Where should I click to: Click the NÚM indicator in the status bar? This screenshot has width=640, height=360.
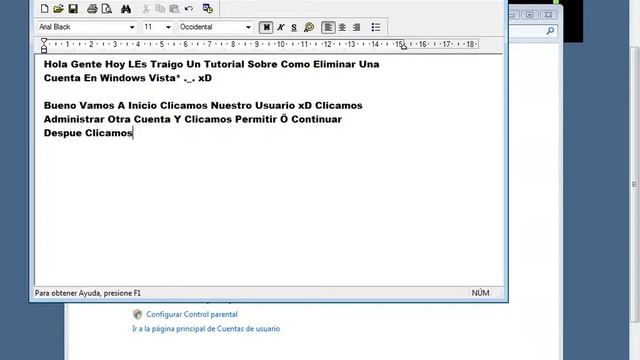[x=480, y=293]
